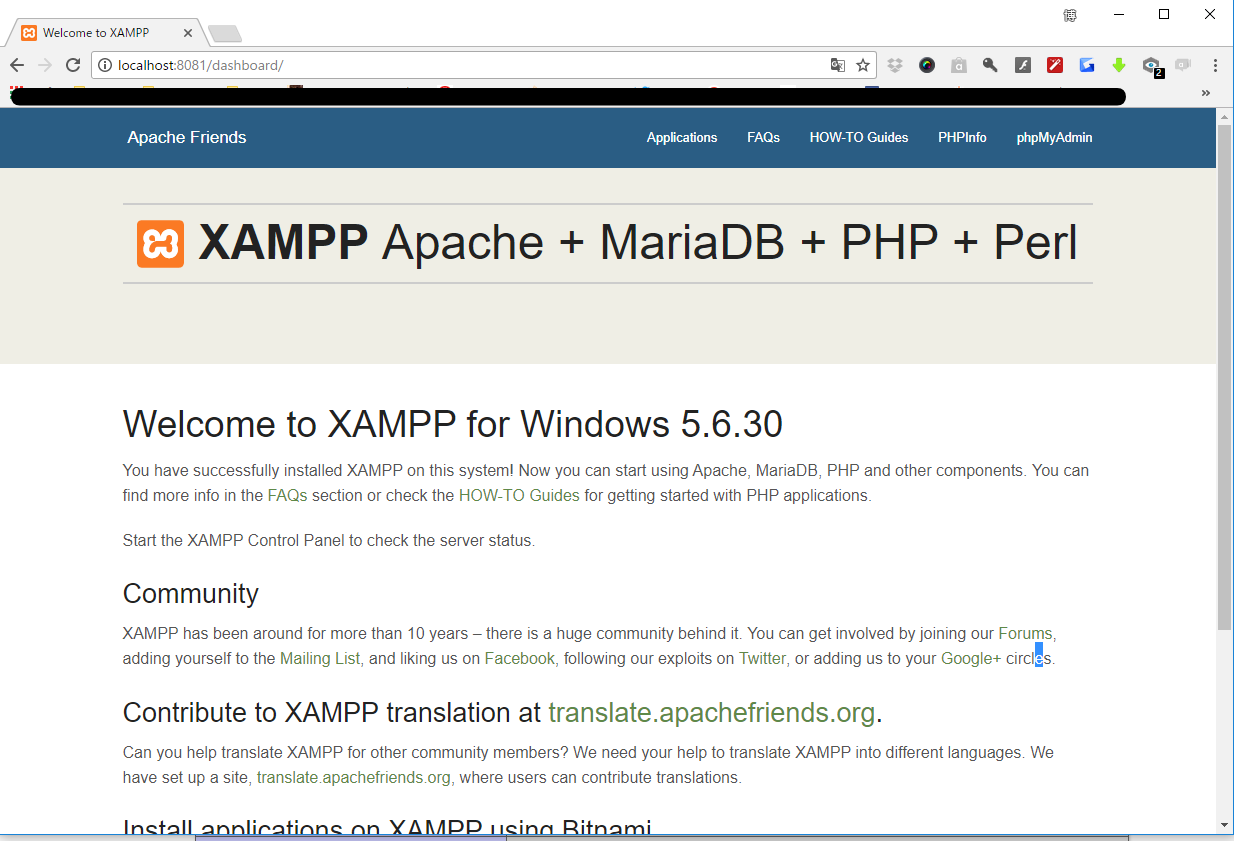
Task: Show hidden bookmarks with the chevron
Action: tap(1205, 93)
